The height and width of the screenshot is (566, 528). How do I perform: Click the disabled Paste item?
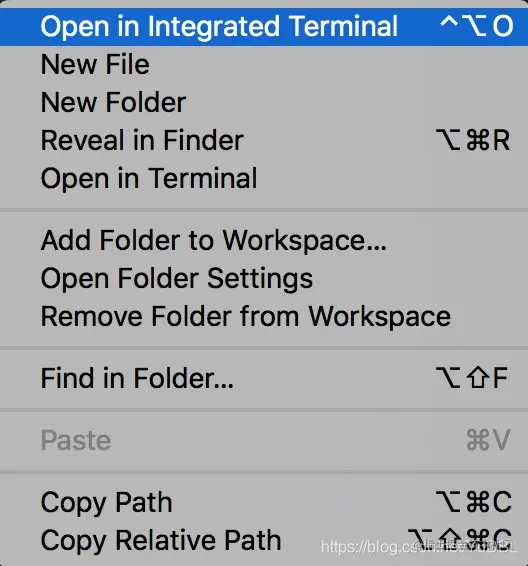click(264, 440)
